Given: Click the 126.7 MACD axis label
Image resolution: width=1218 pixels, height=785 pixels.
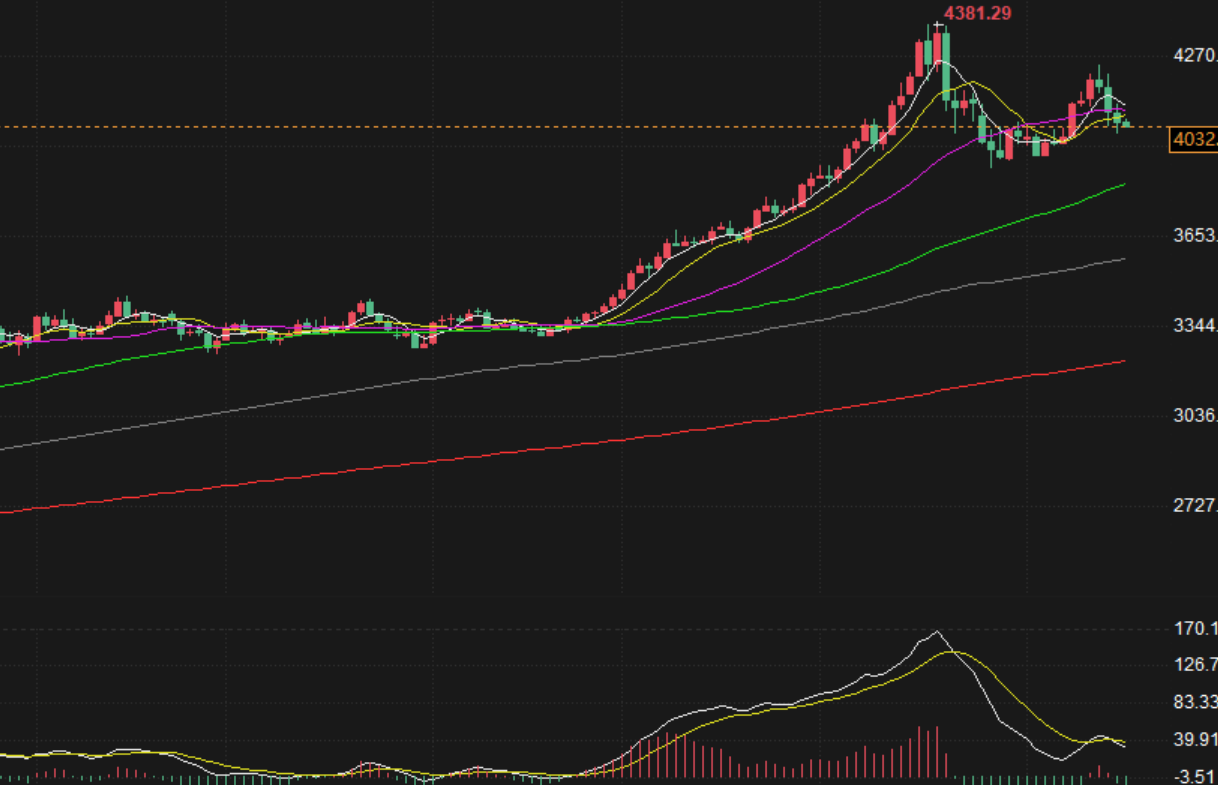Looking at the screenshot, I should [x=1196, y=665].
